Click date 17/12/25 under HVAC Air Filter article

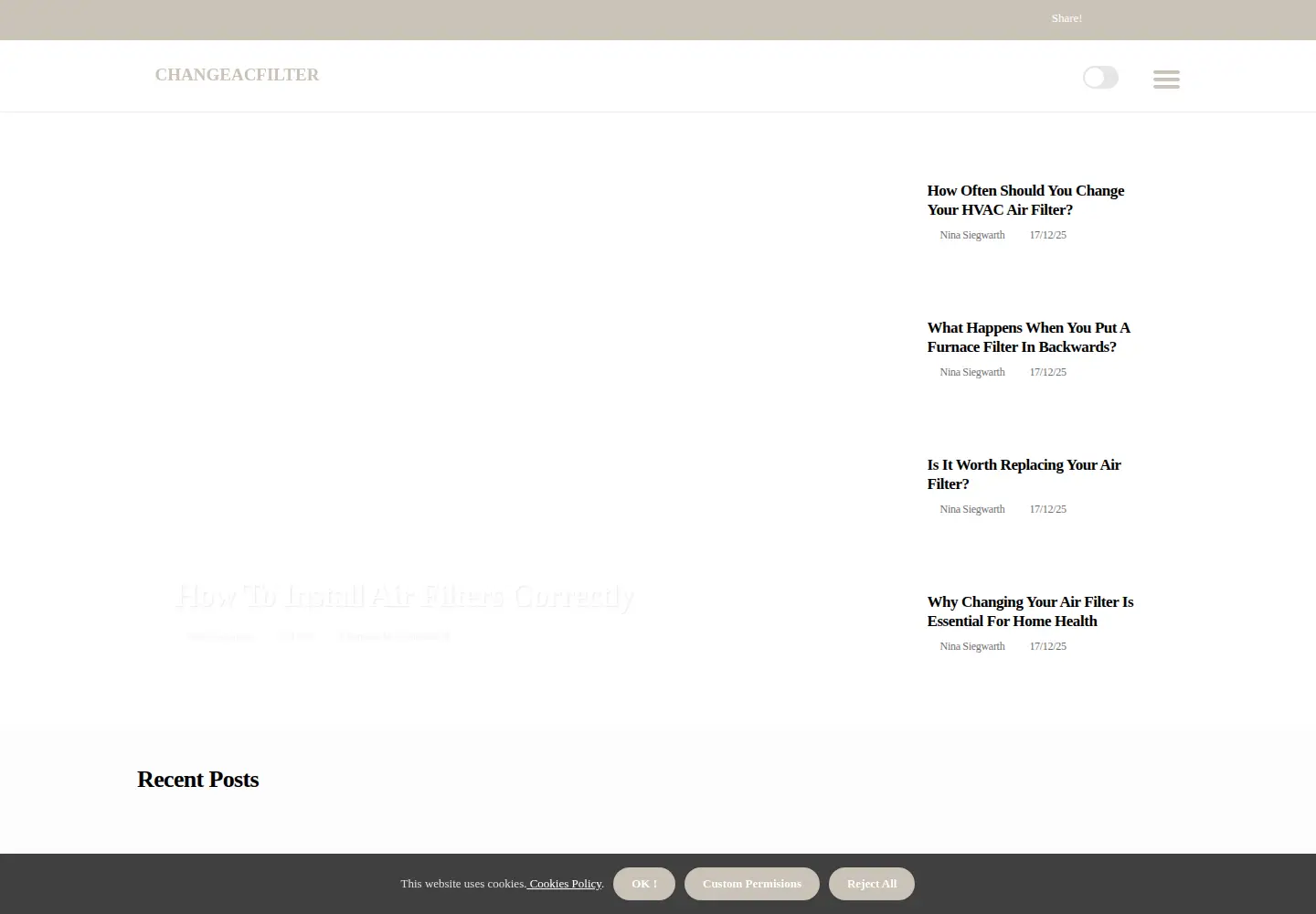tap(1047, 235)
